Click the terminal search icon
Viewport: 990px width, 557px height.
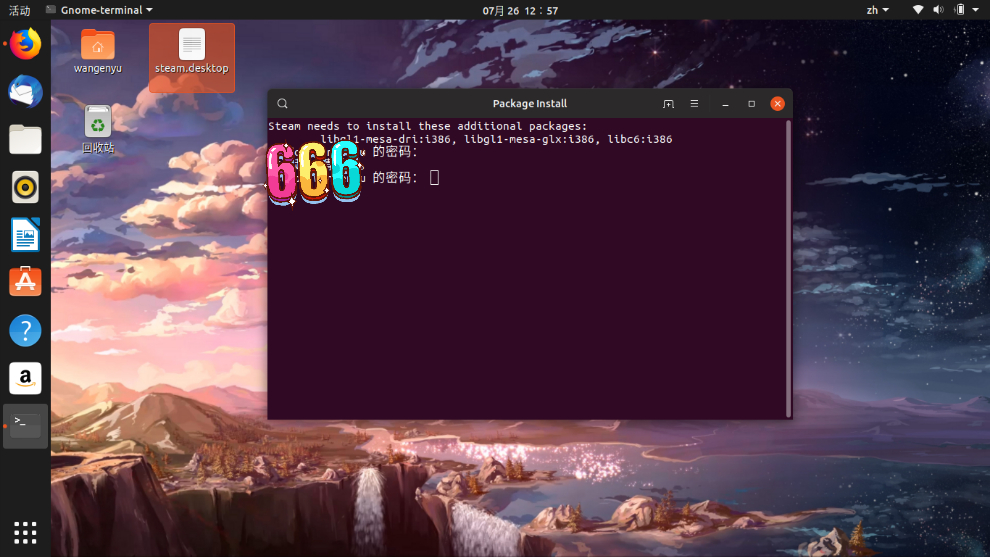tap(282, 104)
